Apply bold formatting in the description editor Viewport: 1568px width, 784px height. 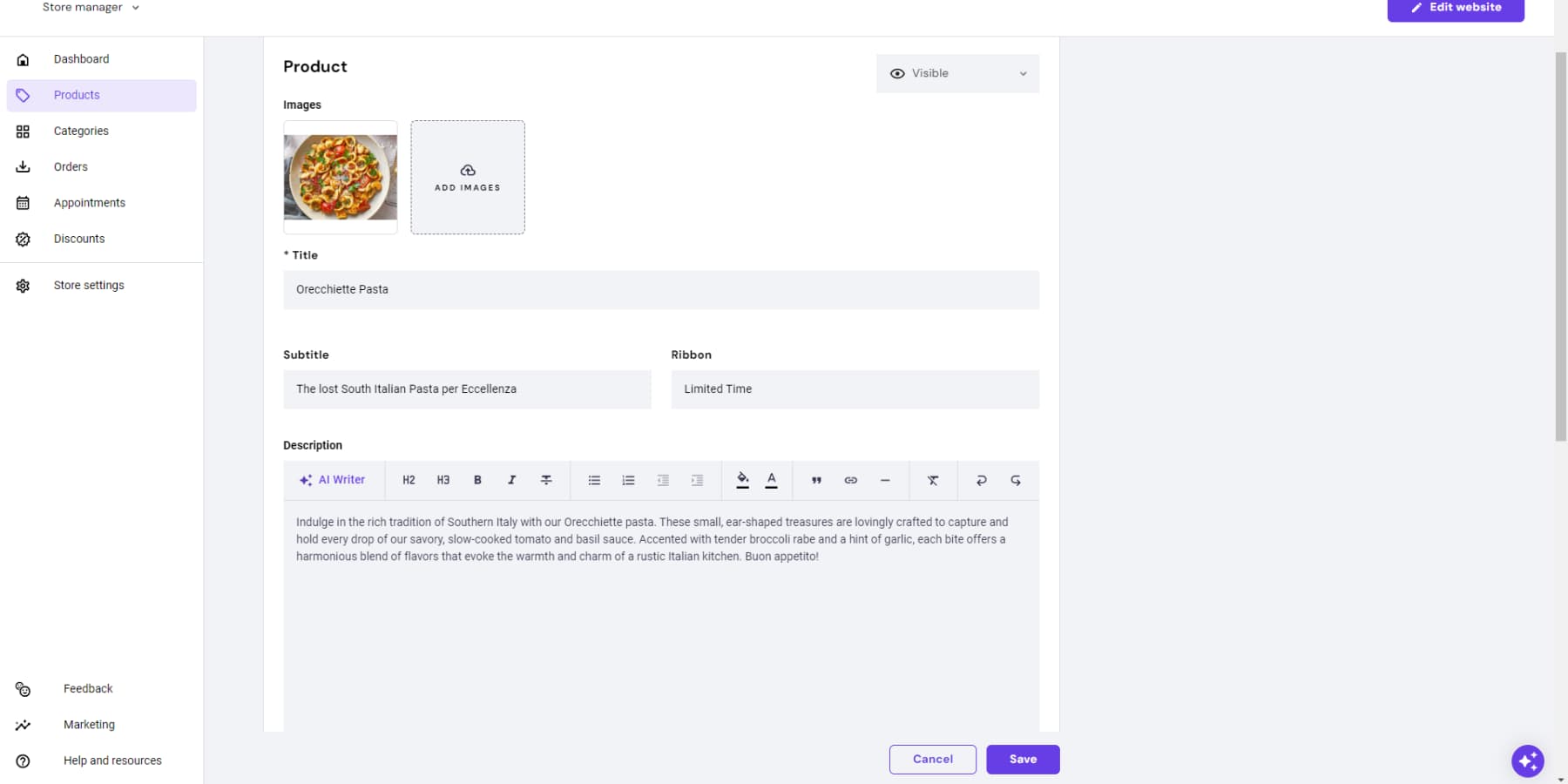point(477,480)
